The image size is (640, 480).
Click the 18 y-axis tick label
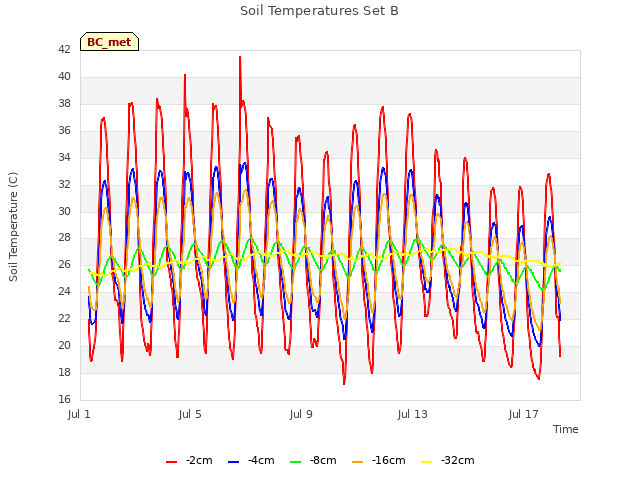click(64, 372)
